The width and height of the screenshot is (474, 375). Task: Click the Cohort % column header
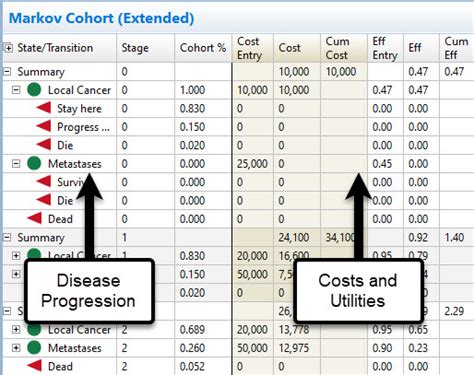pos(203,48)
